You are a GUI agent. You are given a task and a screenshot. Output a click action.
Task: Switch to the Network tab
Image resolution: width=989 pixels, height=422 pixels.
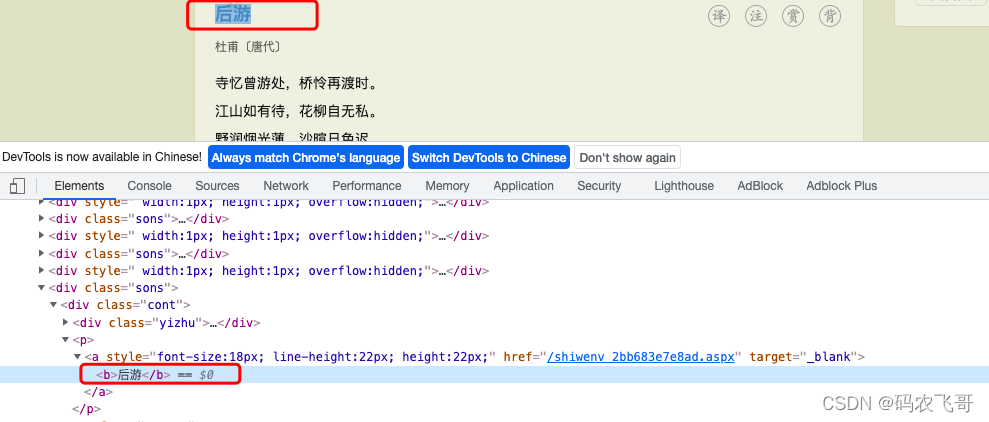(286, 185)
